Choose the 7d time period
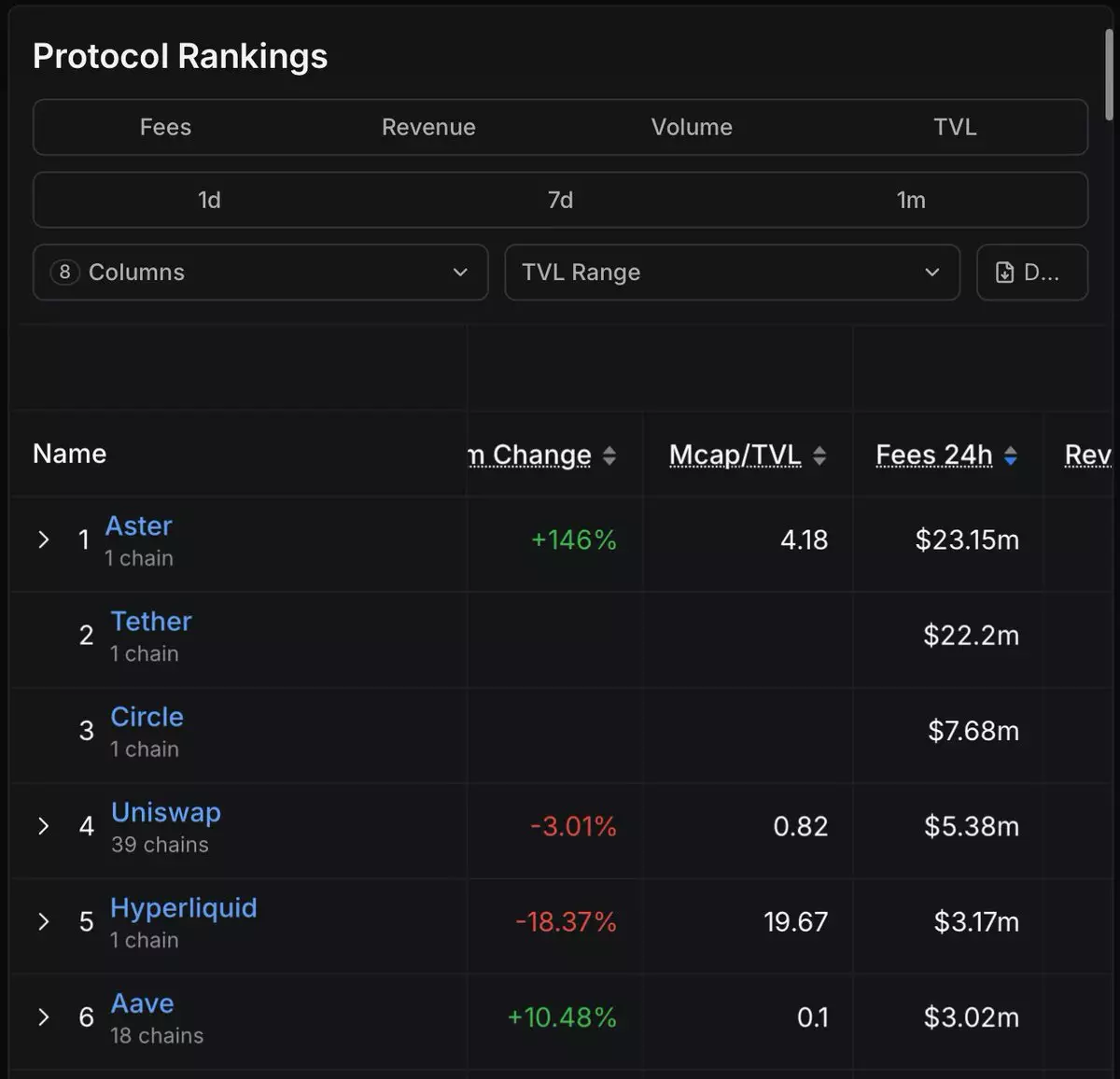 click(x=560, y=200)
